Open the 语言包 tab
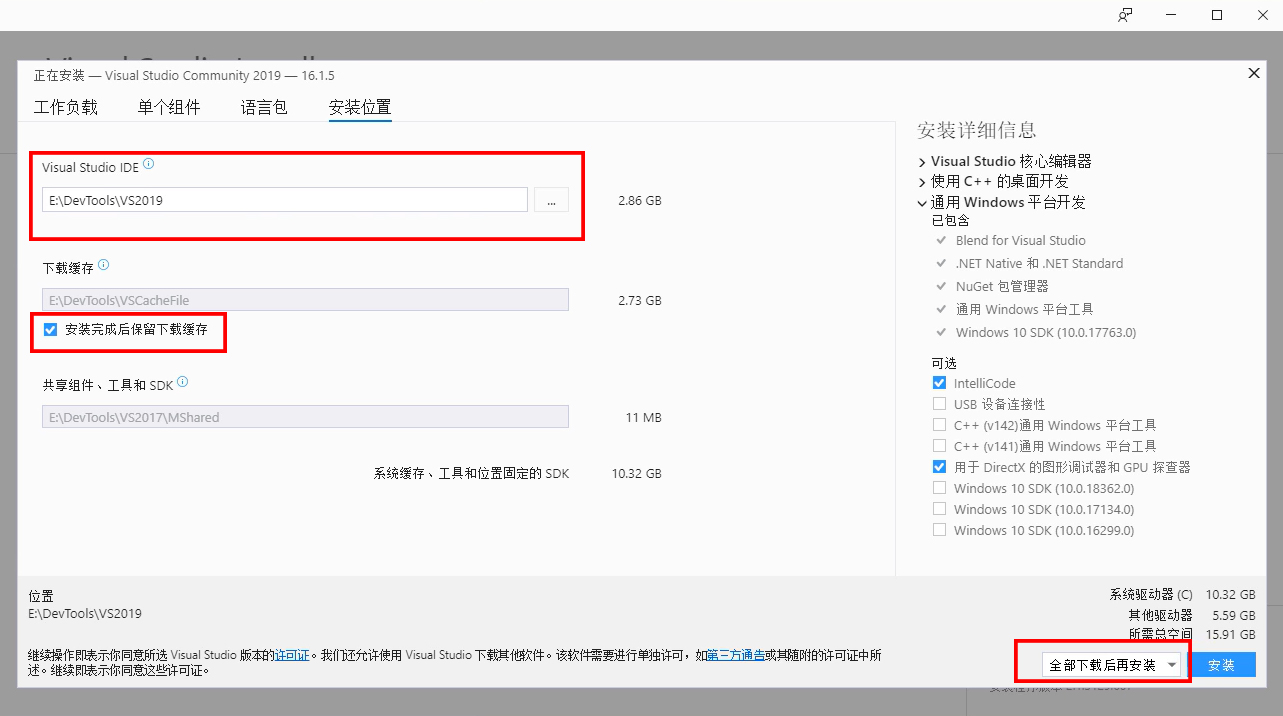This screenshot has width=1283, height=716. [x=263, y=107]
